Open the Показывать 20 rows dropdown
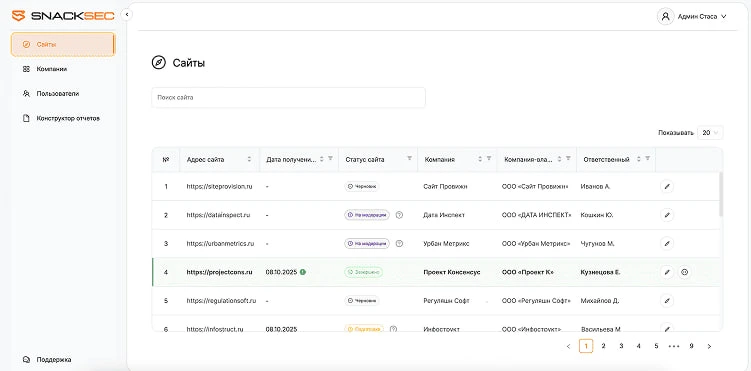Screen dimensions: 751x371 pyautogui.click(x=710, y=133)
